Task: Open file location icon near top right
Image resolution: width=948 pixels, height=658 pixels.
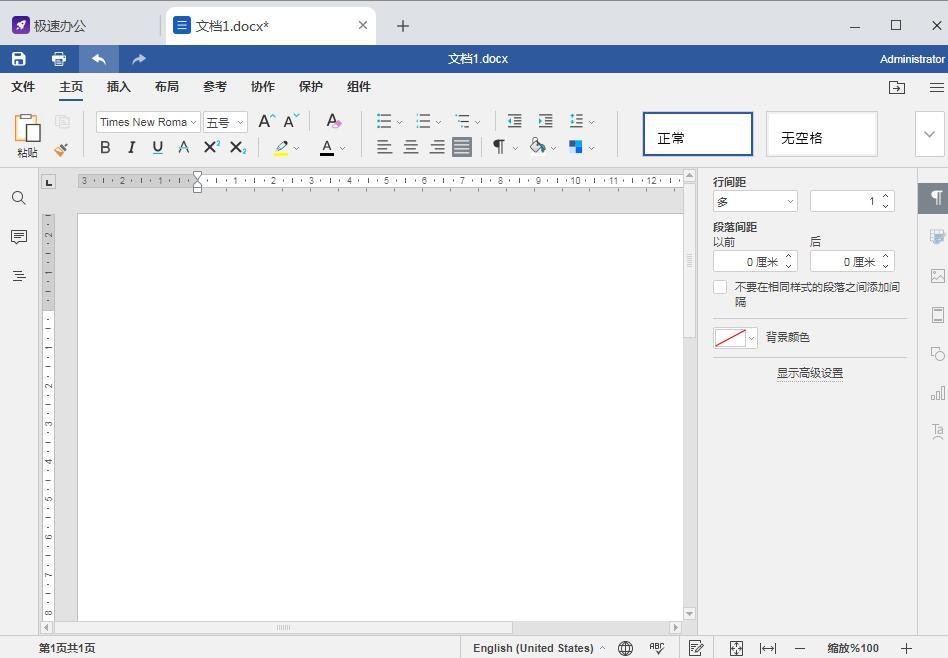Action: 897,87
